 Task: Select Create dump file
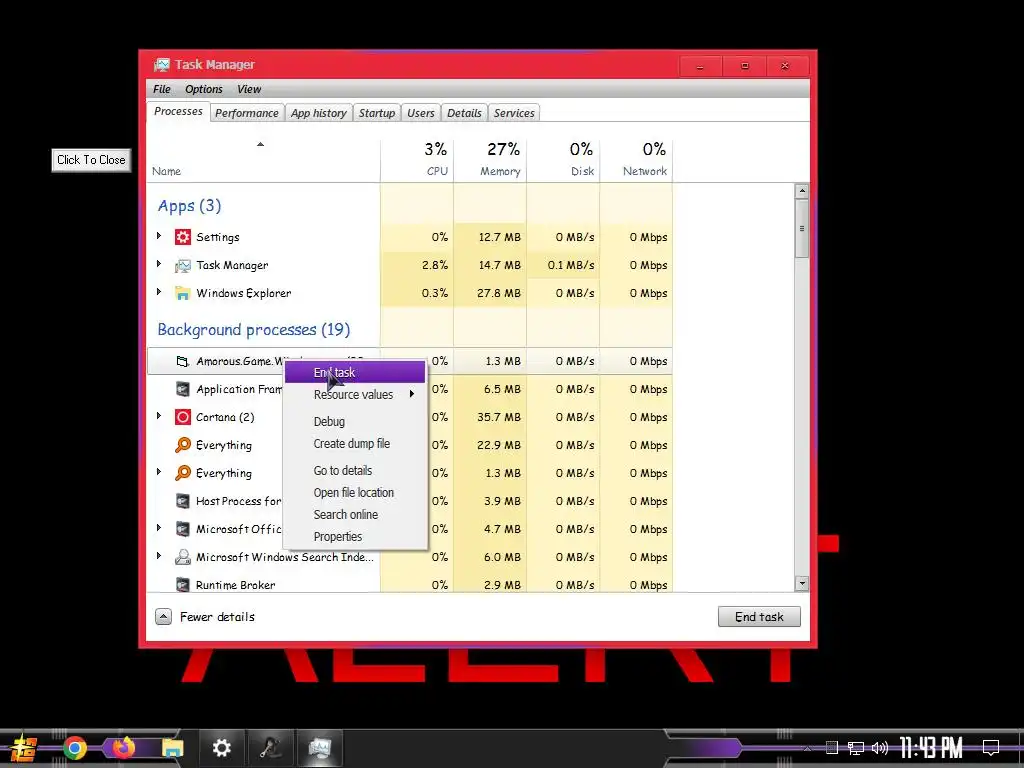pos(355,443)
